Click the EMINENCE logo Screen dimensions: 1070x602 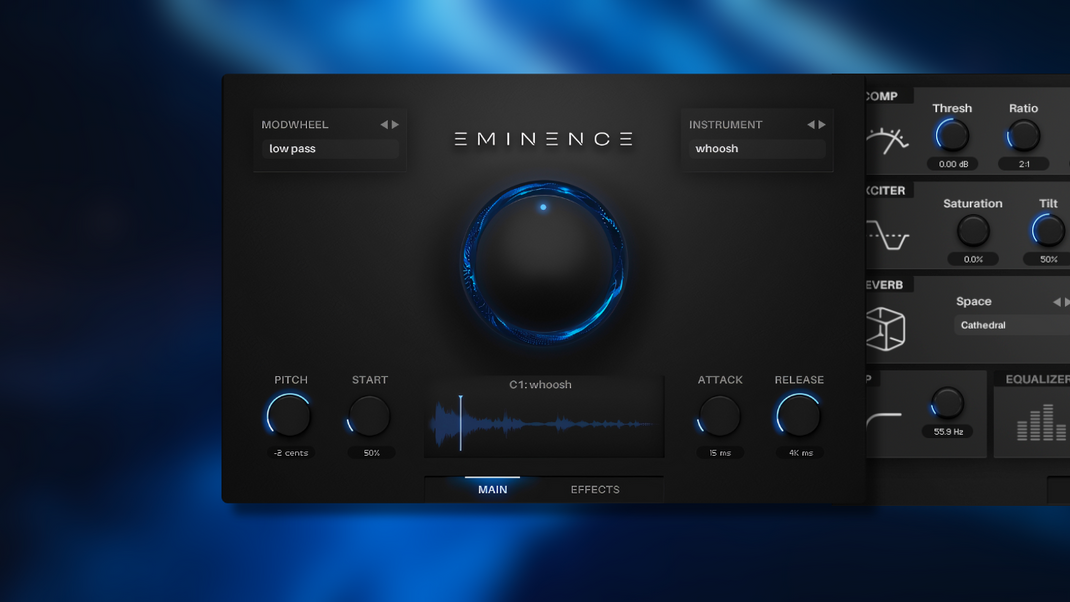542,139
